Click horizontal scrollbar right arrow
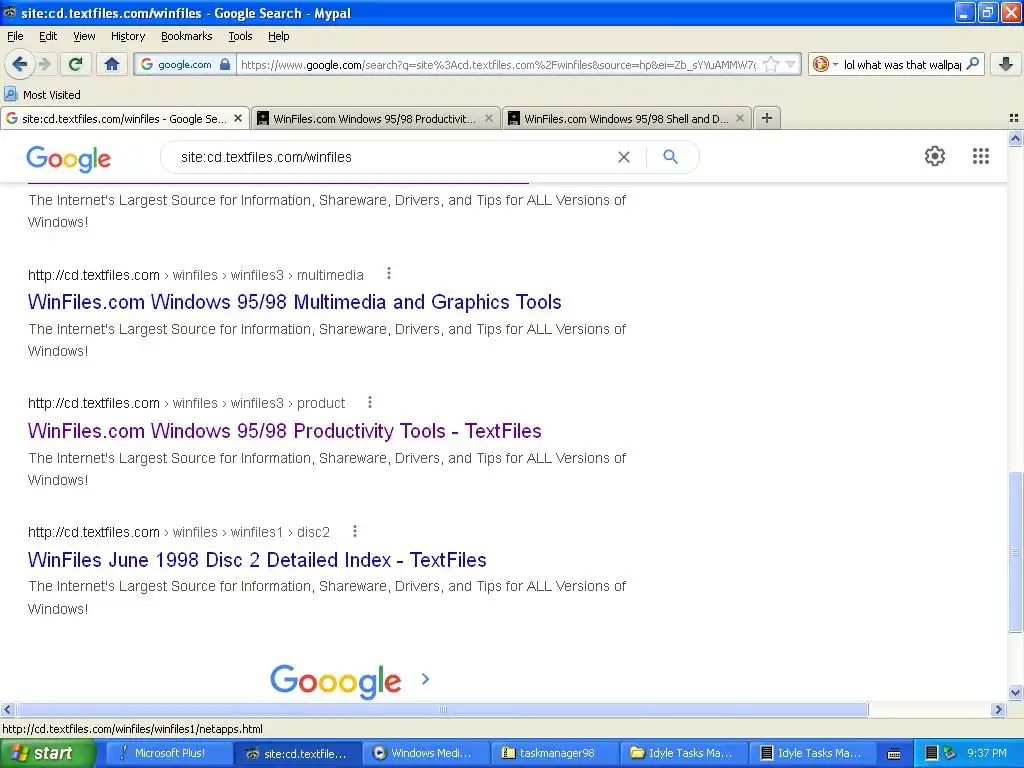 coord(998,709)
